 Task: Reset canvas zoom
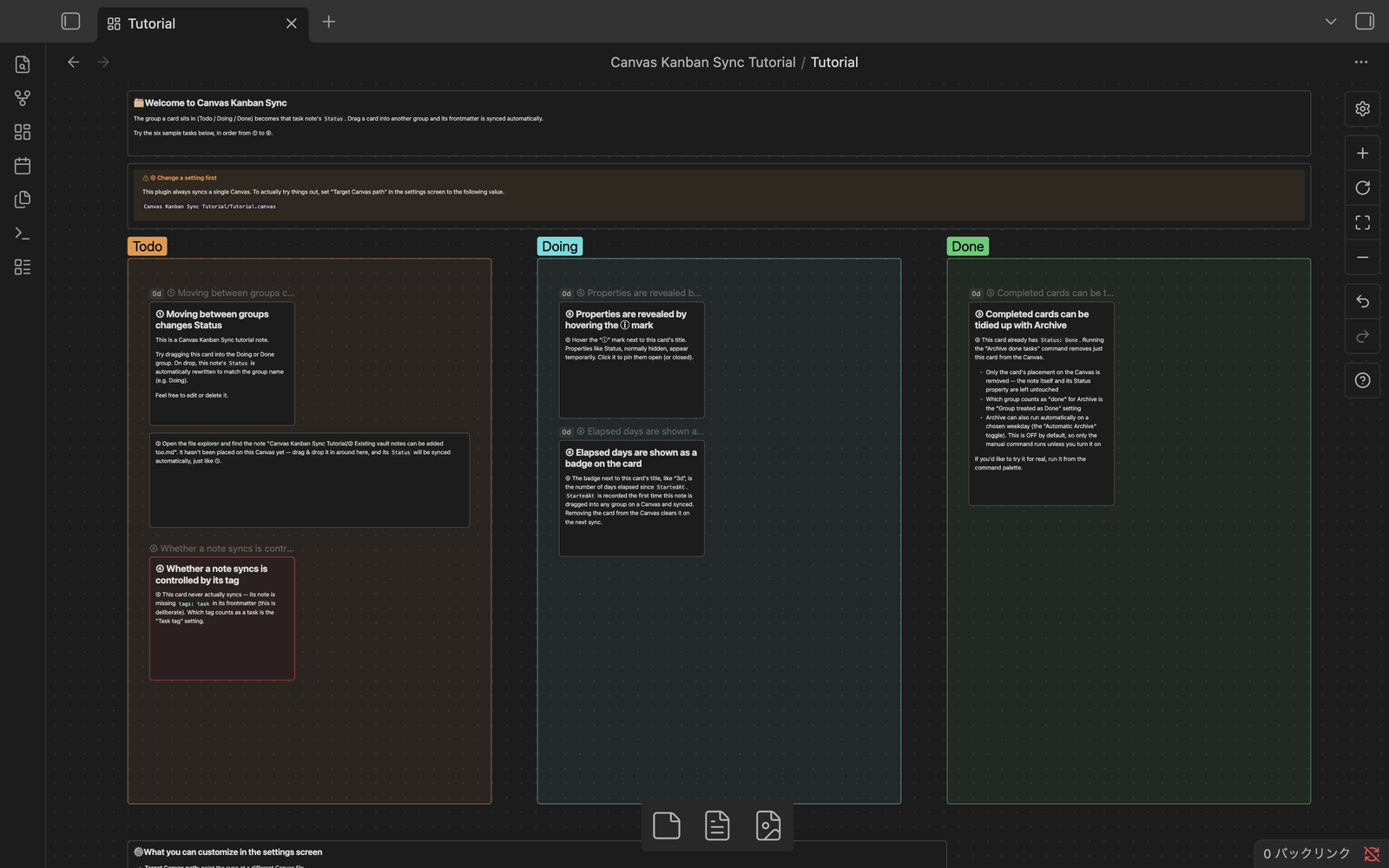(1363, 188)
